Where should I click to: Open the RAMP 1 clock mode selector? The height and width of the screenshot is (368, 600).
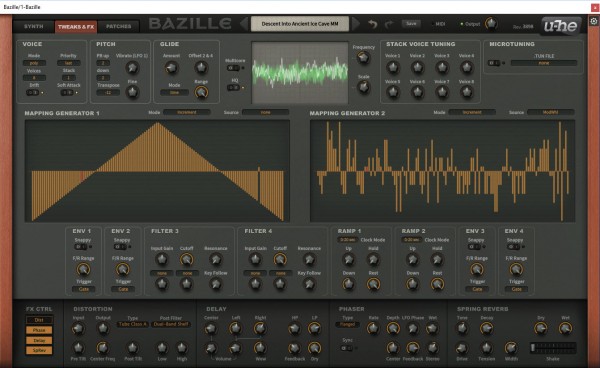point(348,240)
